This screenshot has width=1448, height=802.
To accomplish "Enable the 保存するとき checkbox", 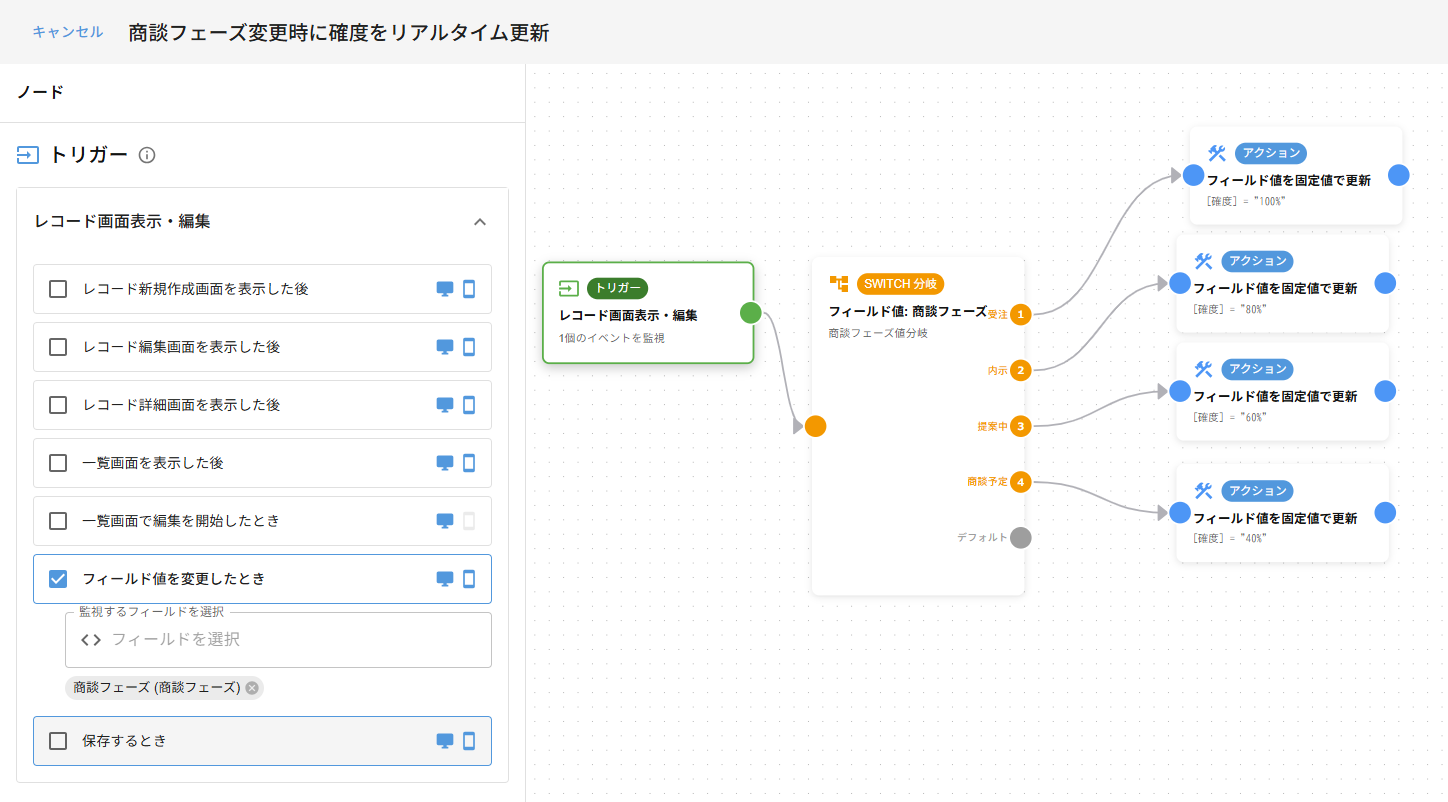I will [58, 741].
